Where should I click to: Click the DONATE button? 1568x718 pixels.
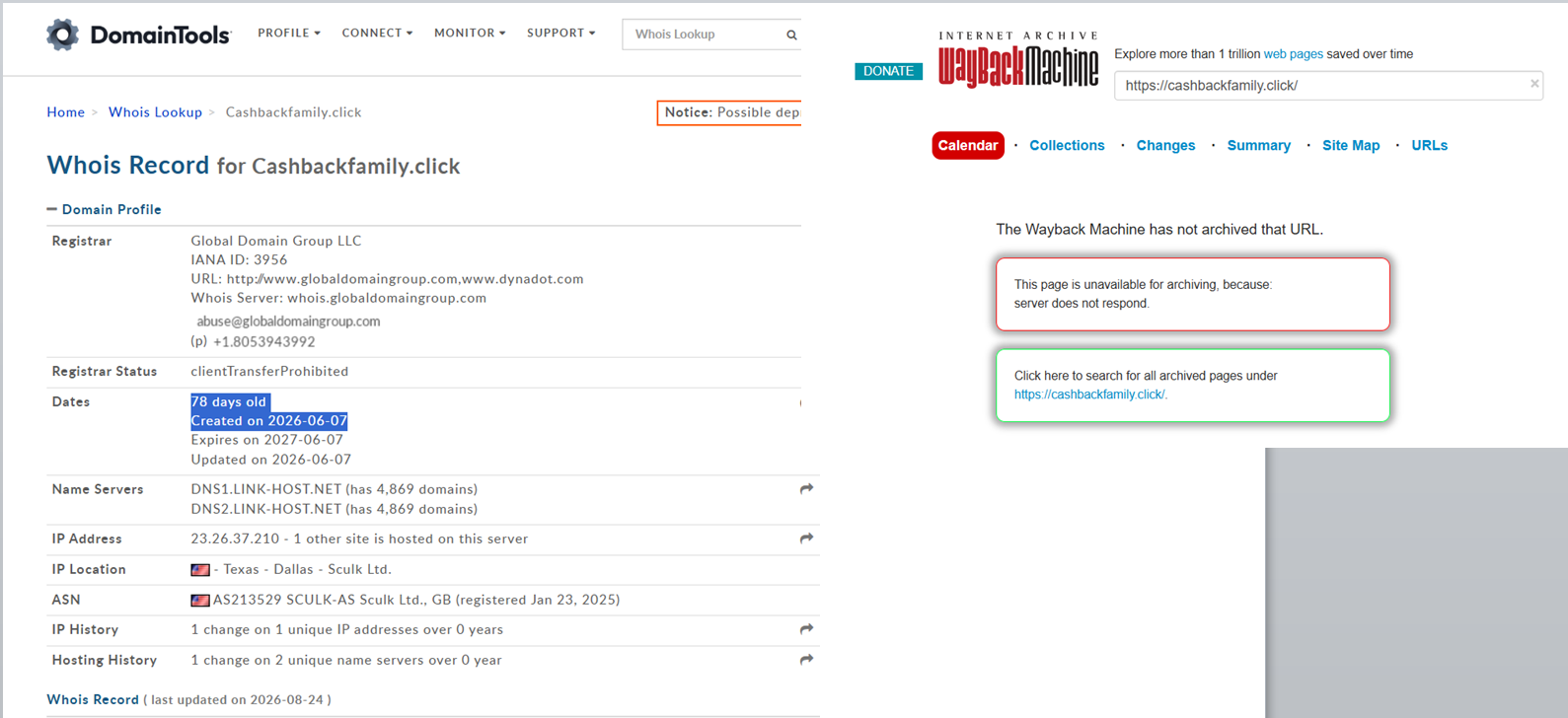click(x=888, y=71)
